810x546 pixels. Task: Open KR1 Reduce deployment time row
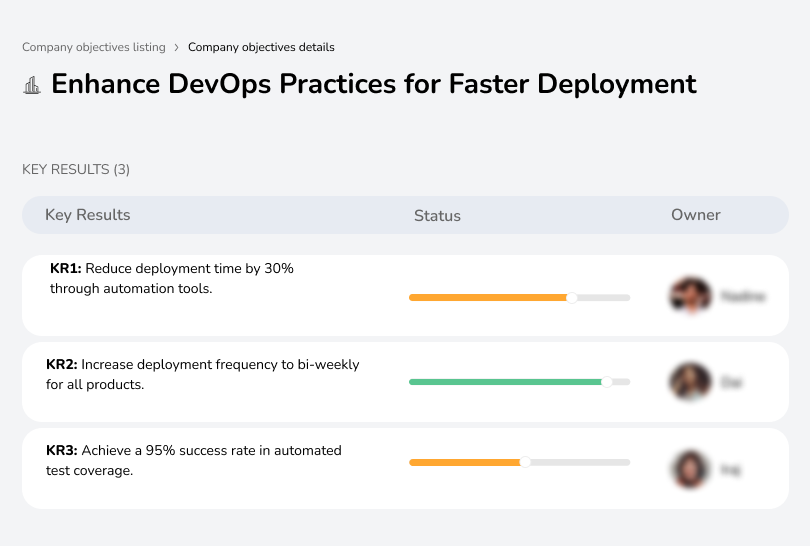(405, 295)
